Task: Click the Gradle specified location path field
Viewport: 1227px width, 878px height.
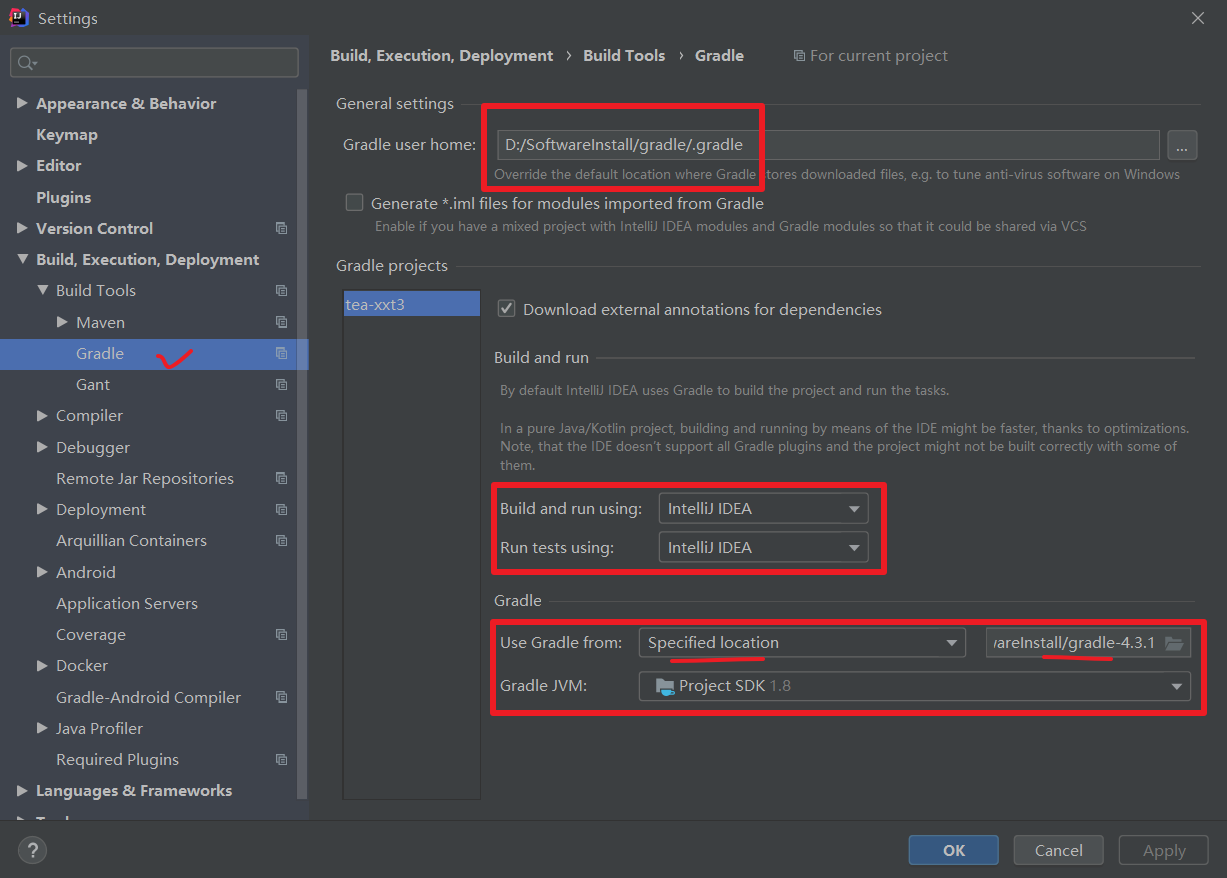Action: pos(1088,643)
